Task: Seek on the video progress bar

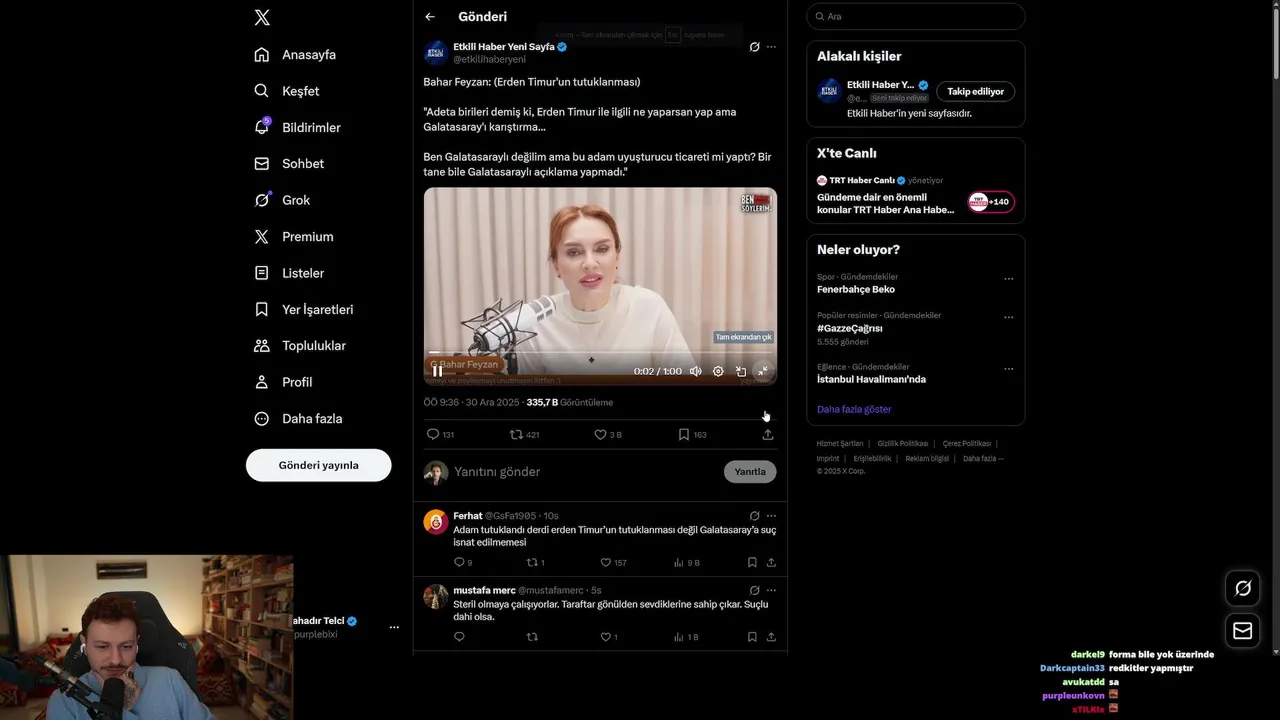Action: click(x=600, y=352)
